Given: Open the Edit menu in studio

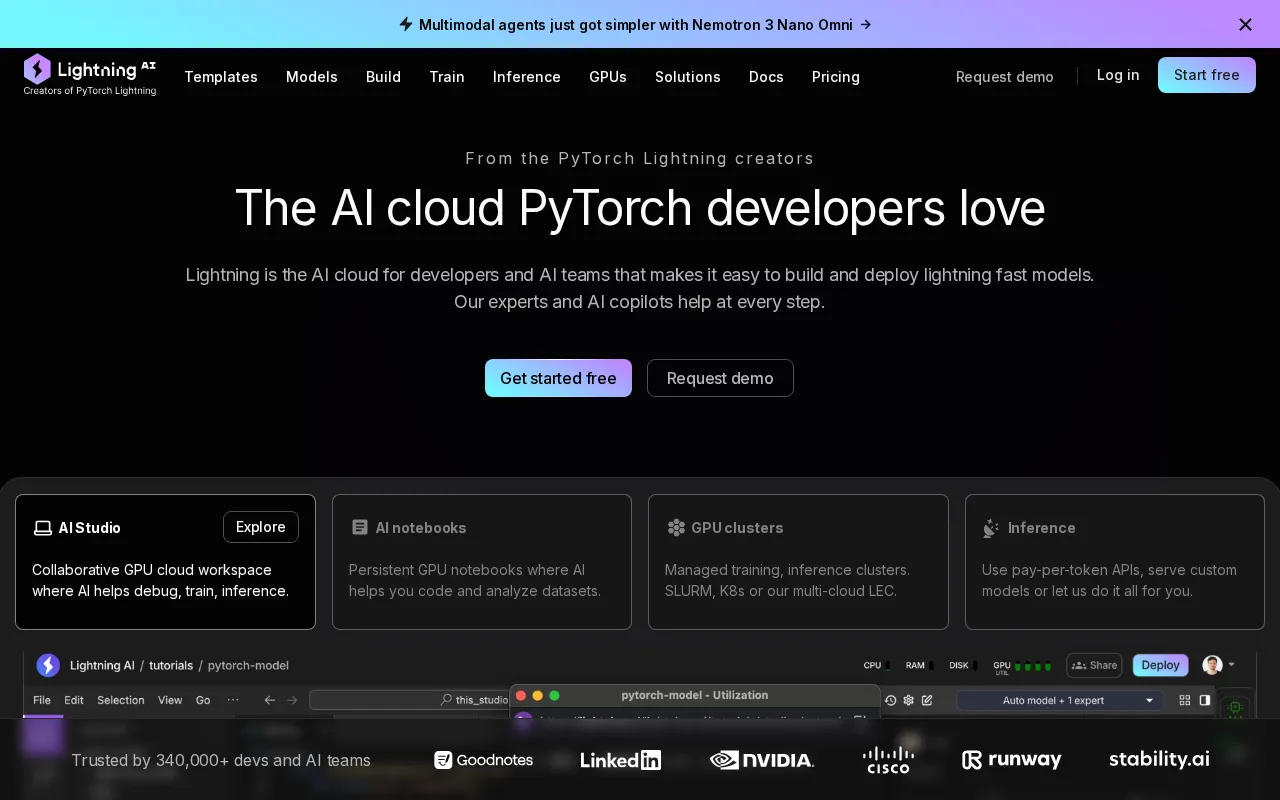Looking at the screenshot, I should [74, 700].
